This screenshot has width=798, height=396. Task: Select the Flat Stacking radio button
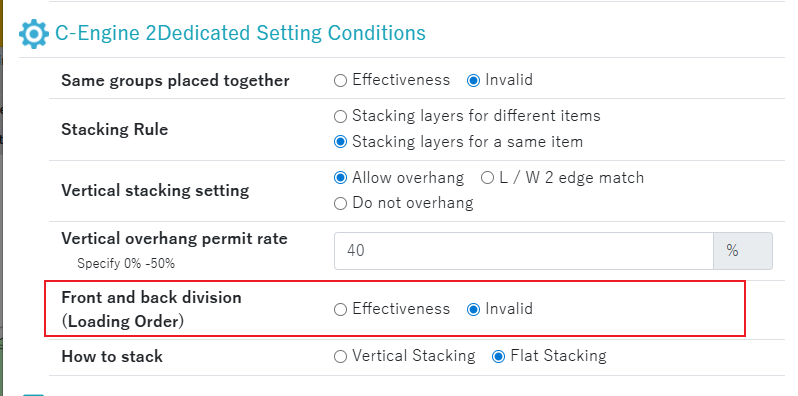[498, 357]
